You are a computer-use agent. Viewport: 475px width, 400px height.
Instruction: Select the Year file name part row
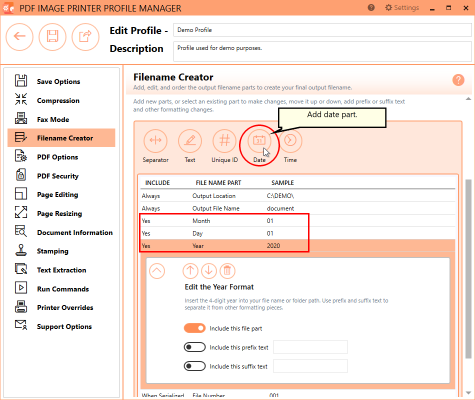point(297,246)
